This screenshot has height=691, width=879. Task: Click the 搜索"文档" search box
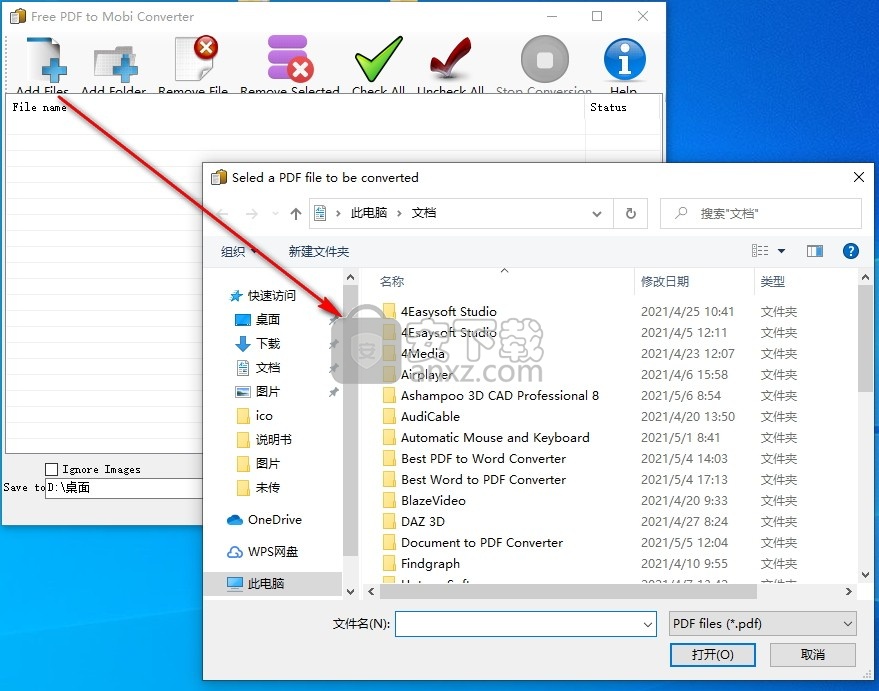point(760,214)
